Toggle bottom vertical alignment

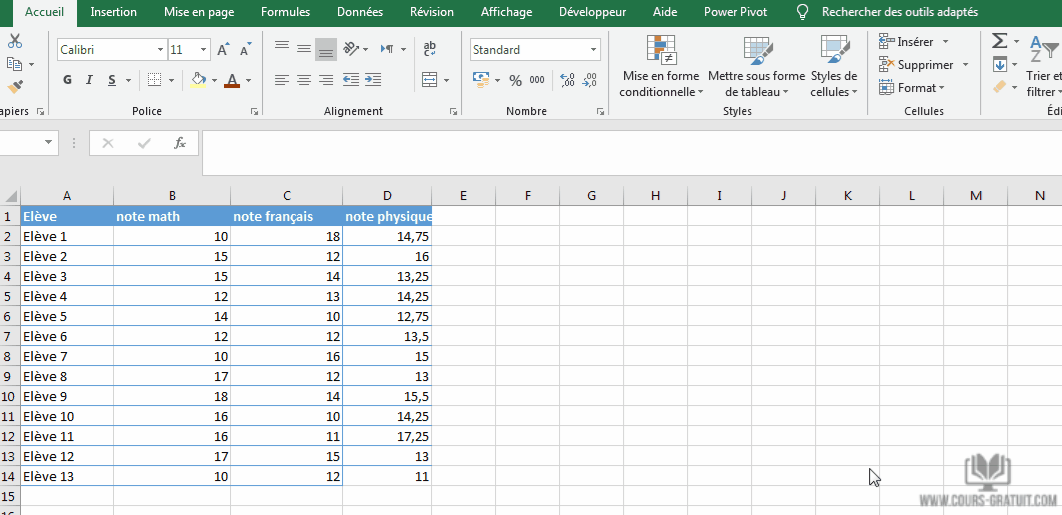point(326,49)
